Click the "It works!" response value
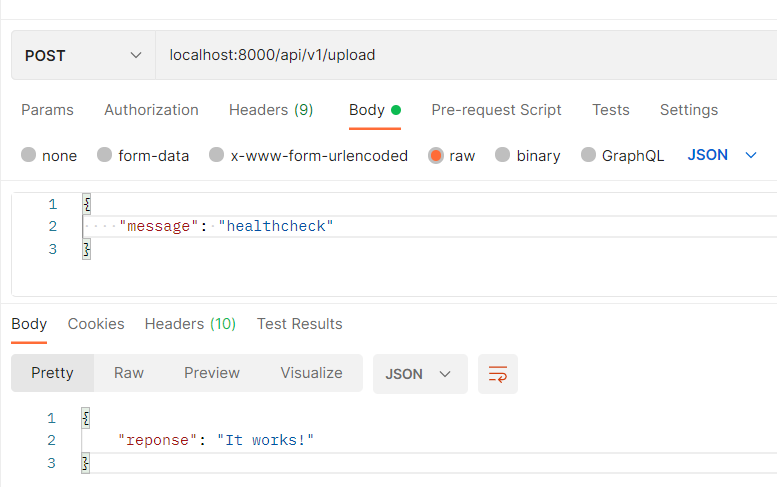The width and height of the screenshot is (777, 487). point(265,440)
